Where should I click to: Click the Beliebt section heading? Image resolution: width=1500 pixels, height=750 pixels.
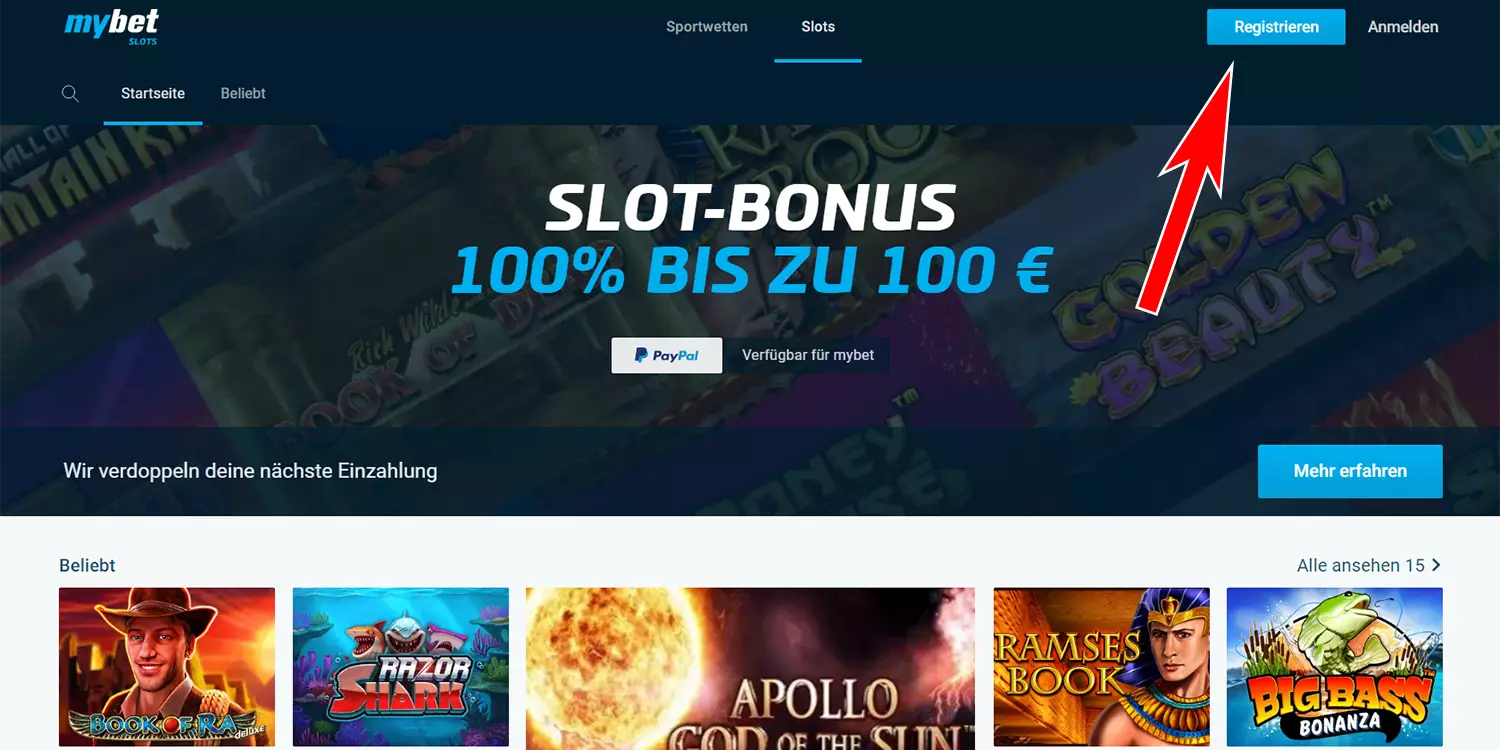pyautogui.click(x=87, y=565)
